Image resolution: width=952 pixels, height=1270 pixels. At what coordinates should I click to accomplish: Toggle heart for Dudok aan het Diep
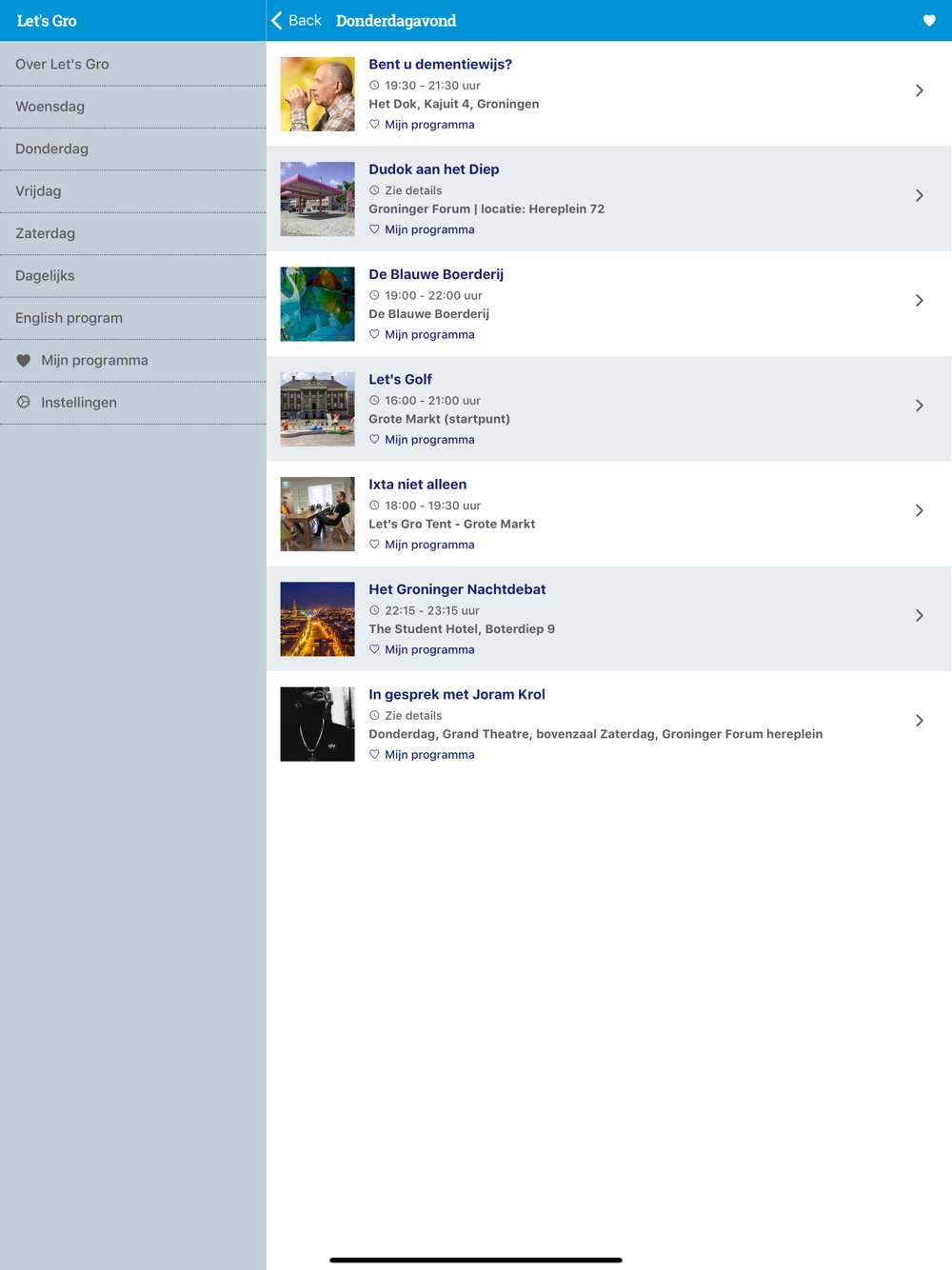click(x=374, y=229)
